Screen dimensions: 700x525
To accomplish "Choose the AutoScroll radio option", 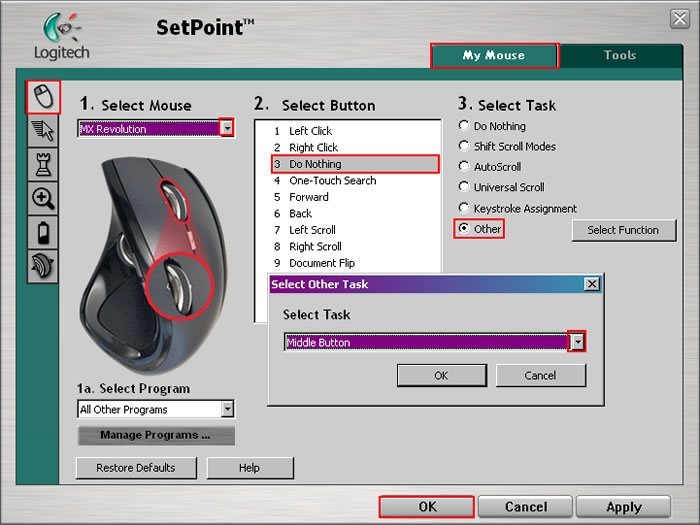I will click(464, 166).
